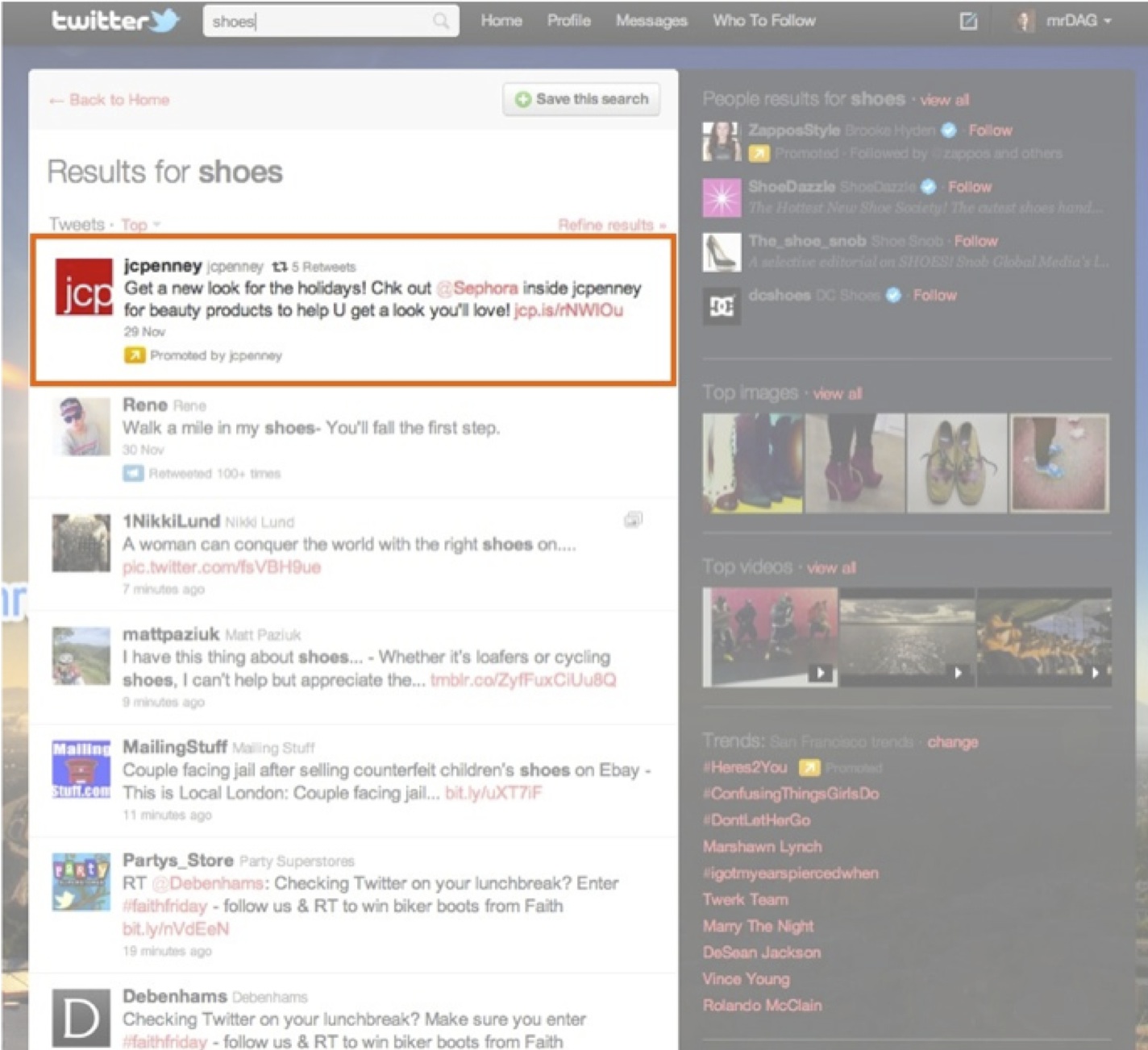Image resolution: width=1148 pixels, height=1050 pixels.
Task: Open the Vince Young trend
Action: click(x=747, y=979)
